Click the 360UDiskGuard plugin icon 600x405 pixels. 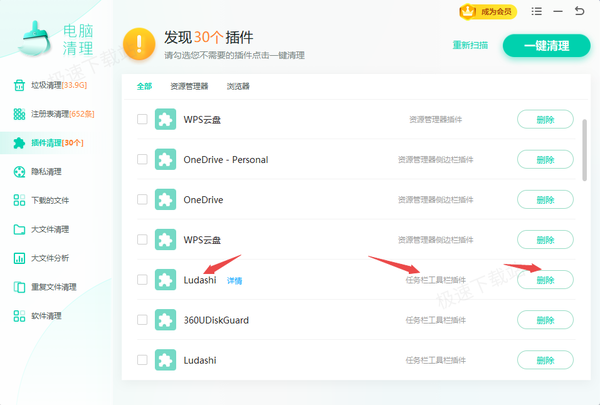[165, 320]
